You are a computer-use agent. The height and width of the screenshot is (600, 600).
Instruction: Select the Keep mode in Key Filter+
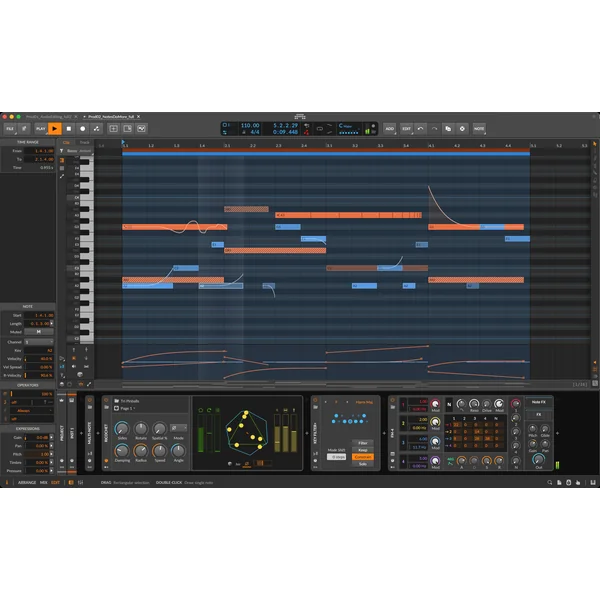click(363, 450)
